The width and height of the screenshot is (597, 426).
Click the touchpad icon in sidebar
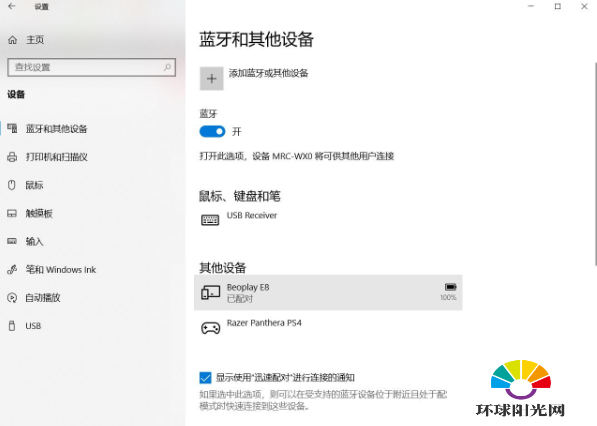[x=12, y=213]
